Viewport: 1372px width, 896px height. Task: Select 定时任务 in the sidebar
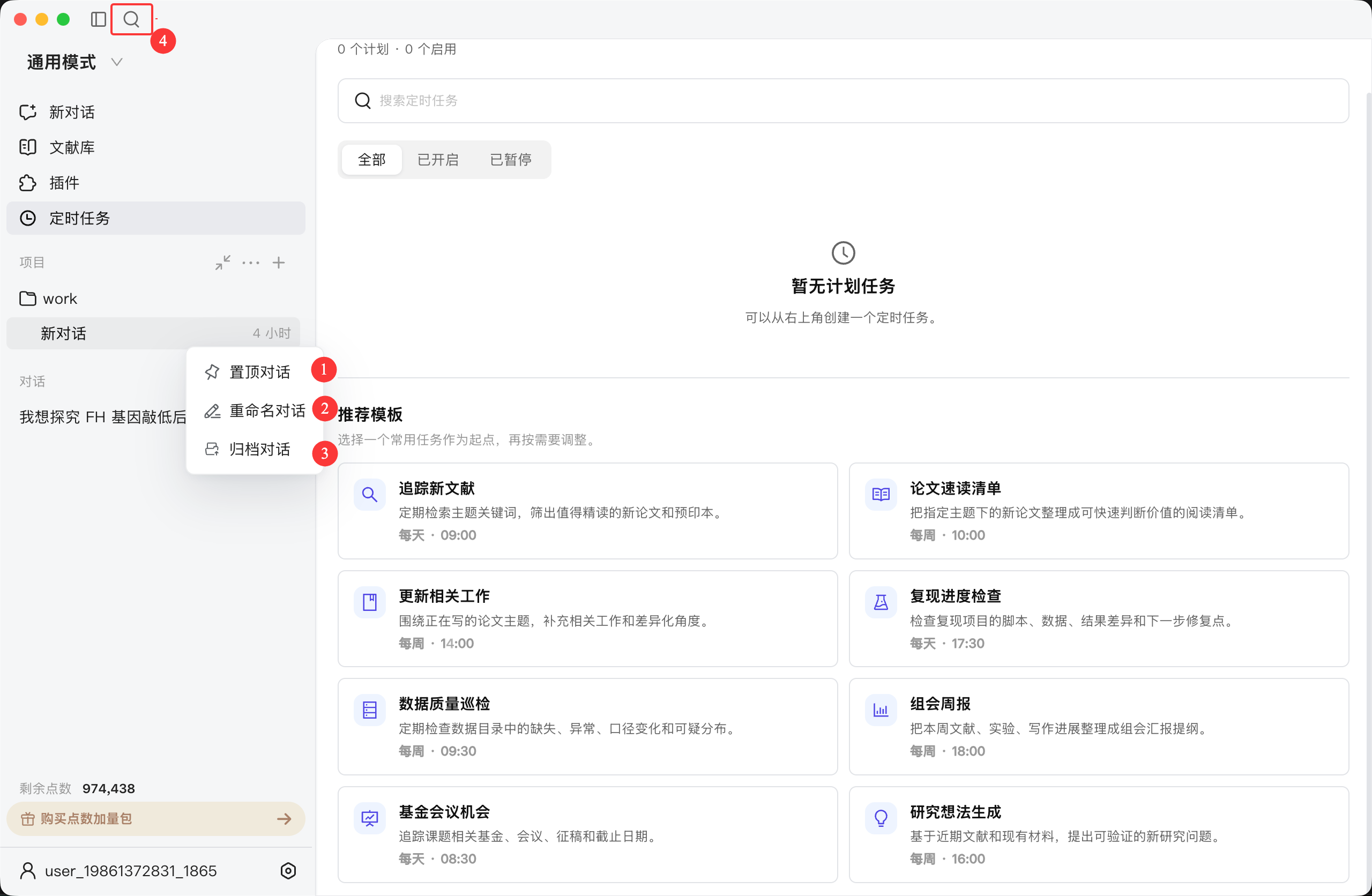155,218
